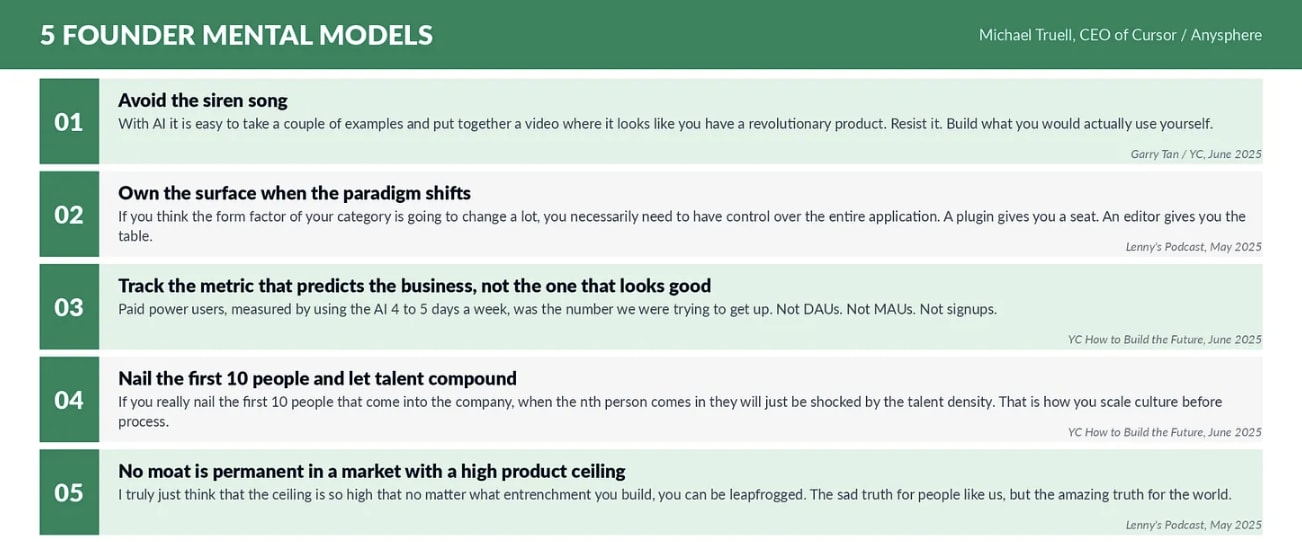Open 'Lenny's Podcast, May 2025' source under item 02
The height and width of the screenshot is (542, 1302).
[x=1194, y=247]
